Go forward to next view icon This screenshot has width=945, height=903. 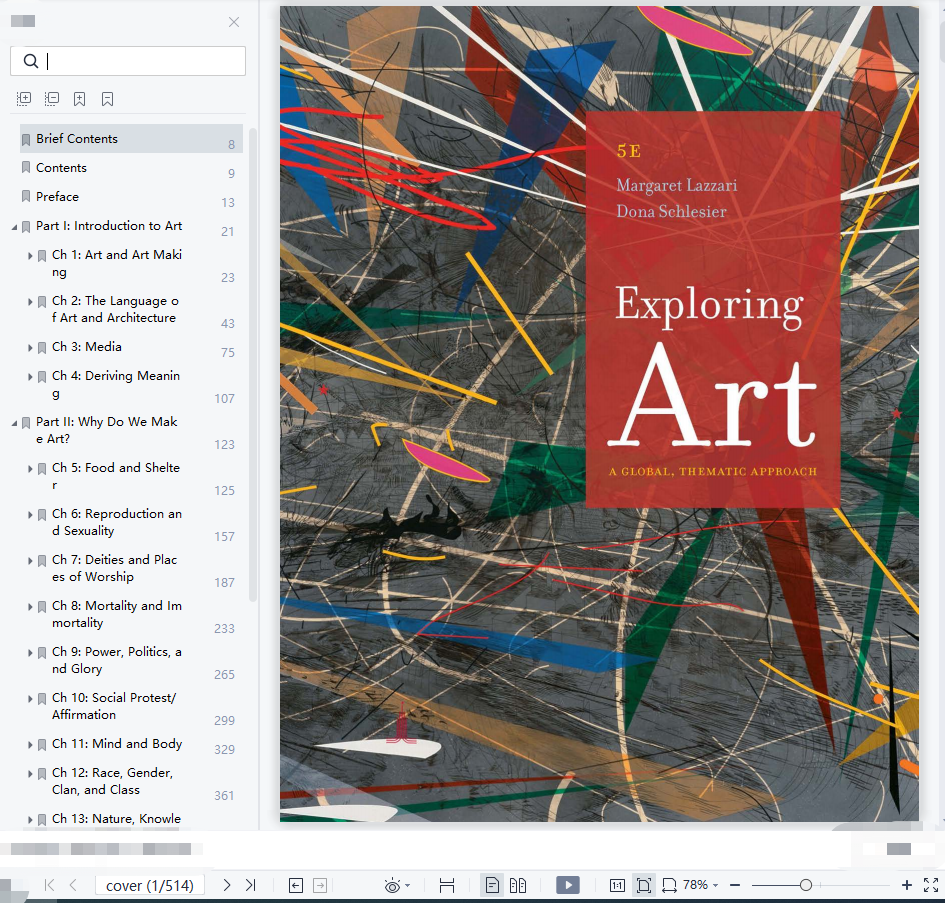pos(320,886)
